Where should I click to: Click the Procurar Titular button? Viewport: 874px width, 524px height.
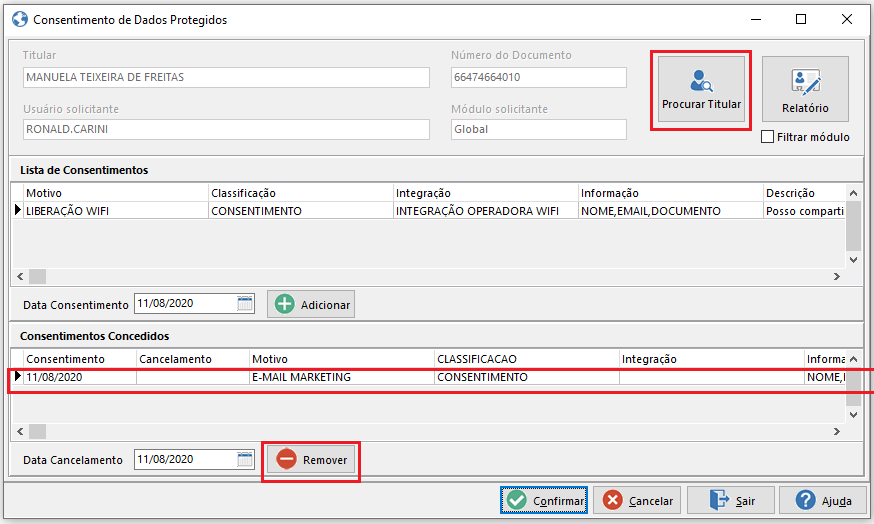click(701, 89)
